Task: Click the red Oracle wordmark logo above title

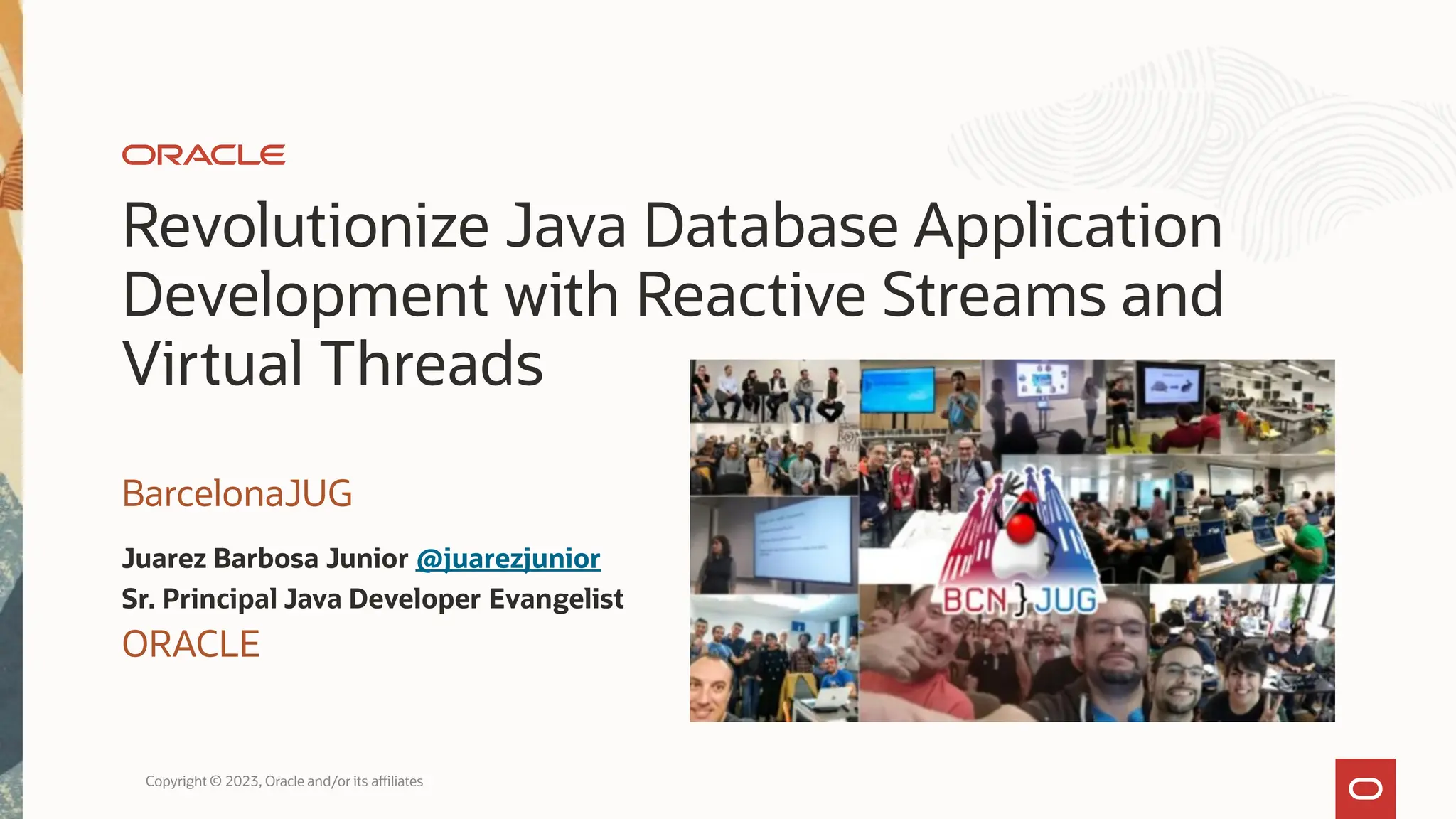Action: pyautogui.click(x=203, y=155)
